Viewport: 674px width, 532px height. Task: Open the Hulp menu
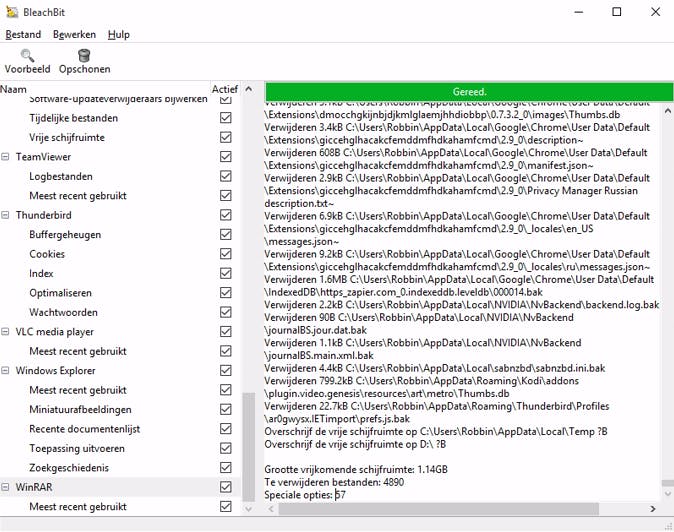(x=119, y=34)
